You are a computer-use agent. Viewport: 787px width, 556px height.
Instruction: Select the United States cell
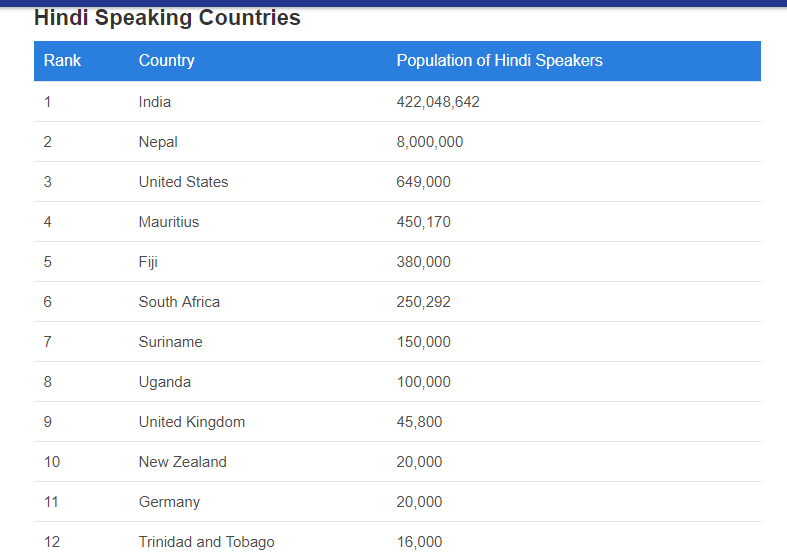click(x=183, y=182)
